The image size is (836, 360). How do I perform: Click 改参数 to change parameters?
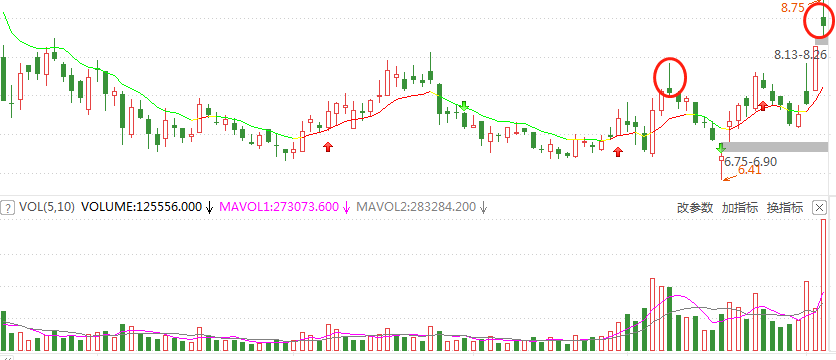pyautogui.click(x=695, y=207)
